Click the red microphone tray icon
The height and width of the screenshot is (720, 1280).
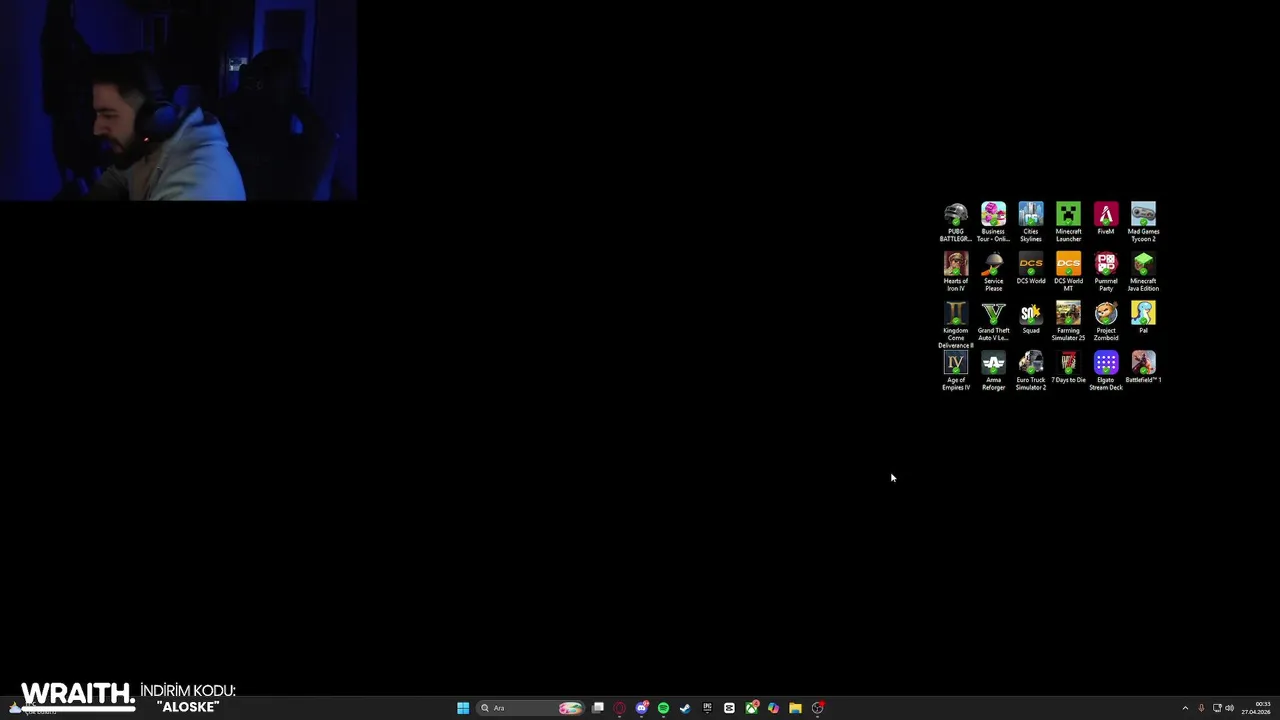click(1201, 708)
